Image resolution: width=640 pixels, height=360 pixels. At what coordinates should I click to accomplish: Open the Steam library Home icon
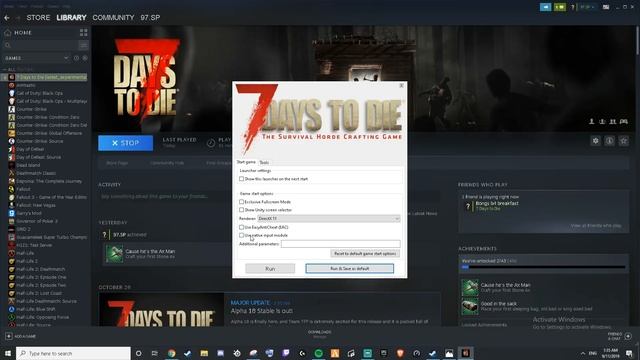point(8,33)
